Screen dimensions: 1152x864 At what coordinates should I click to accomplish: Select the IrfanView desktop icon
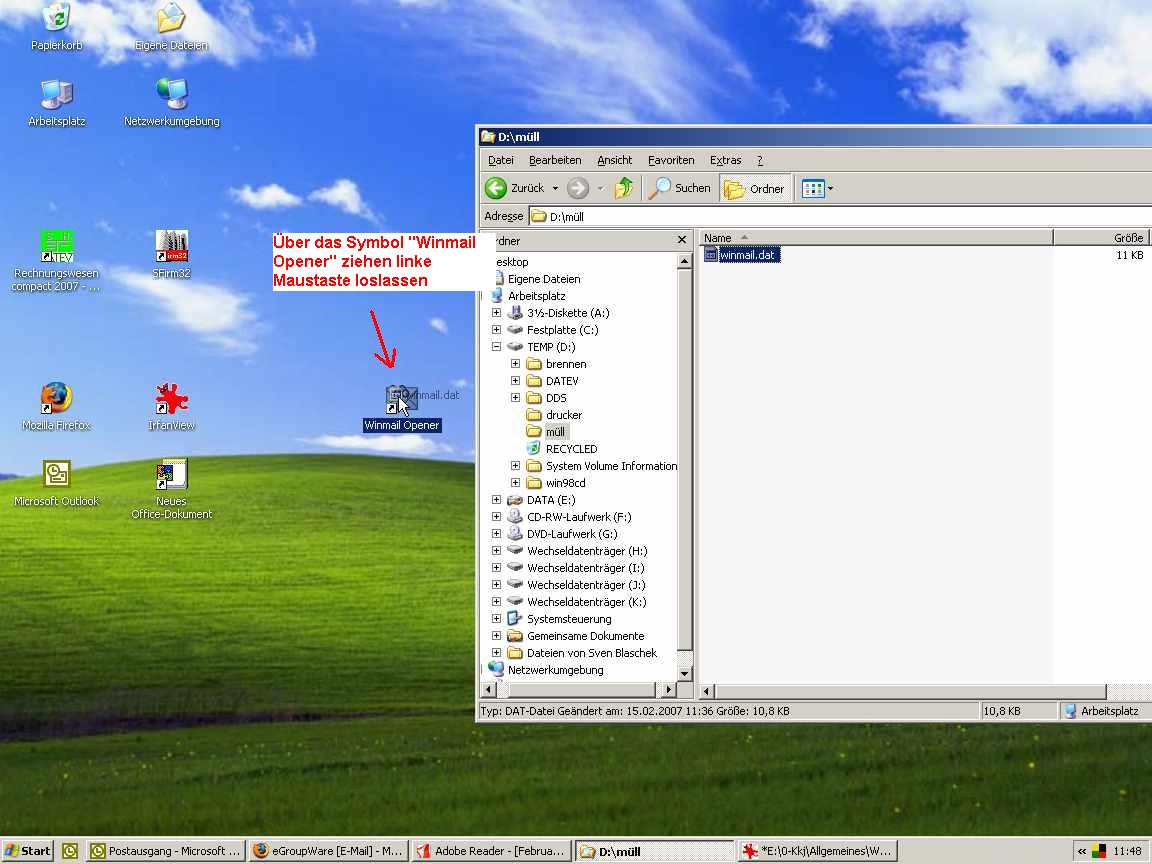tap(172, 399)
